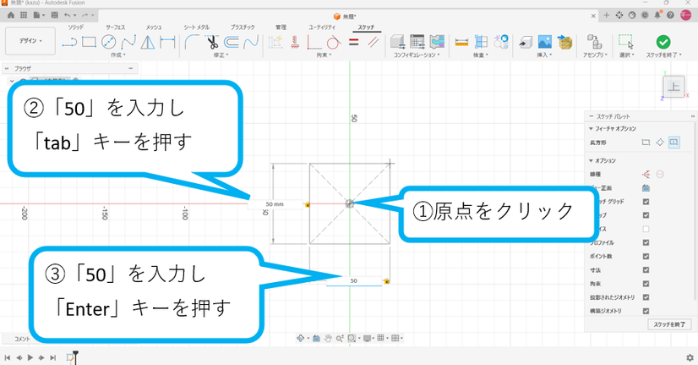Click the timeline Play button

(x=30, y=357)
